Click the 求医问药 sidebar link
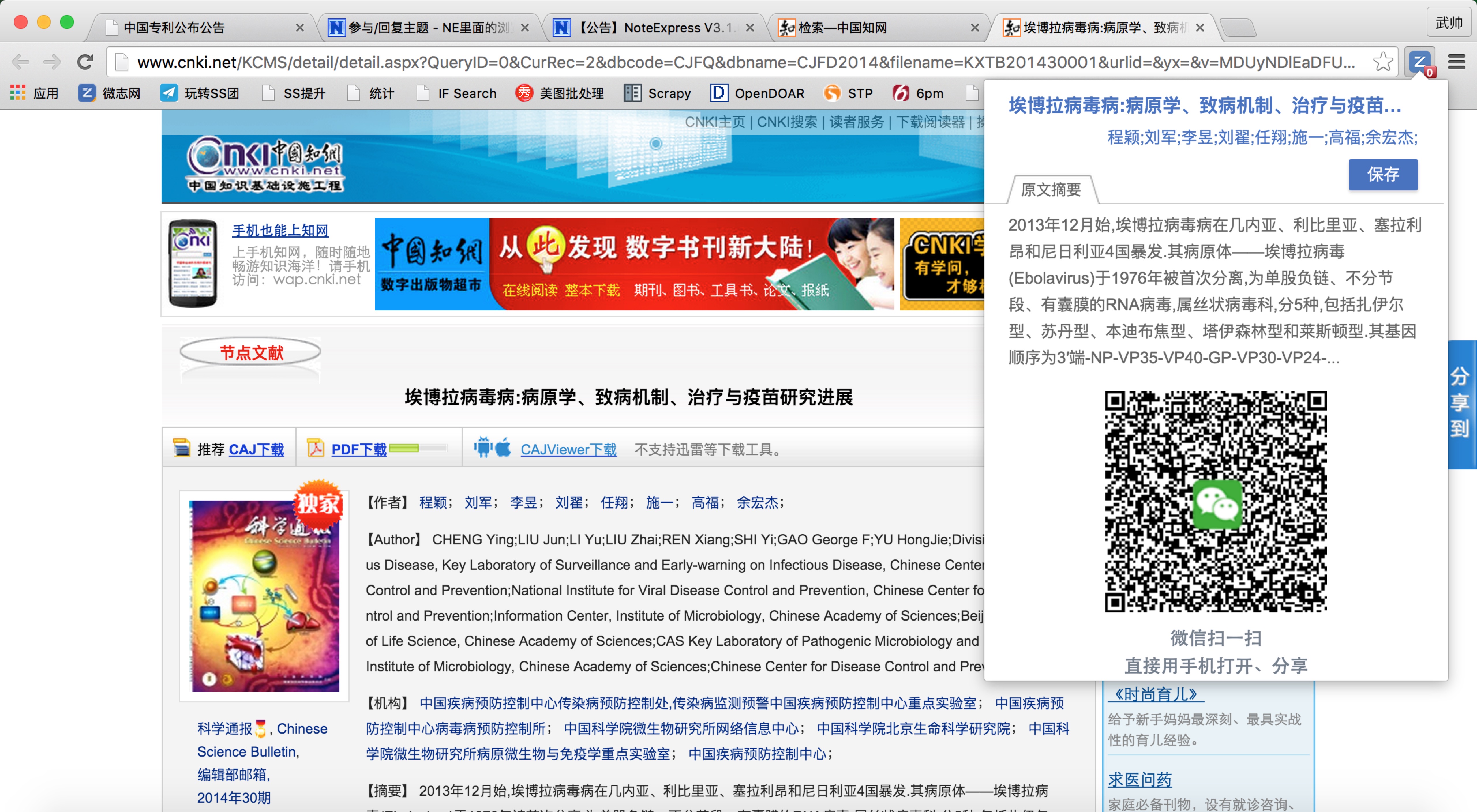 1139,779
